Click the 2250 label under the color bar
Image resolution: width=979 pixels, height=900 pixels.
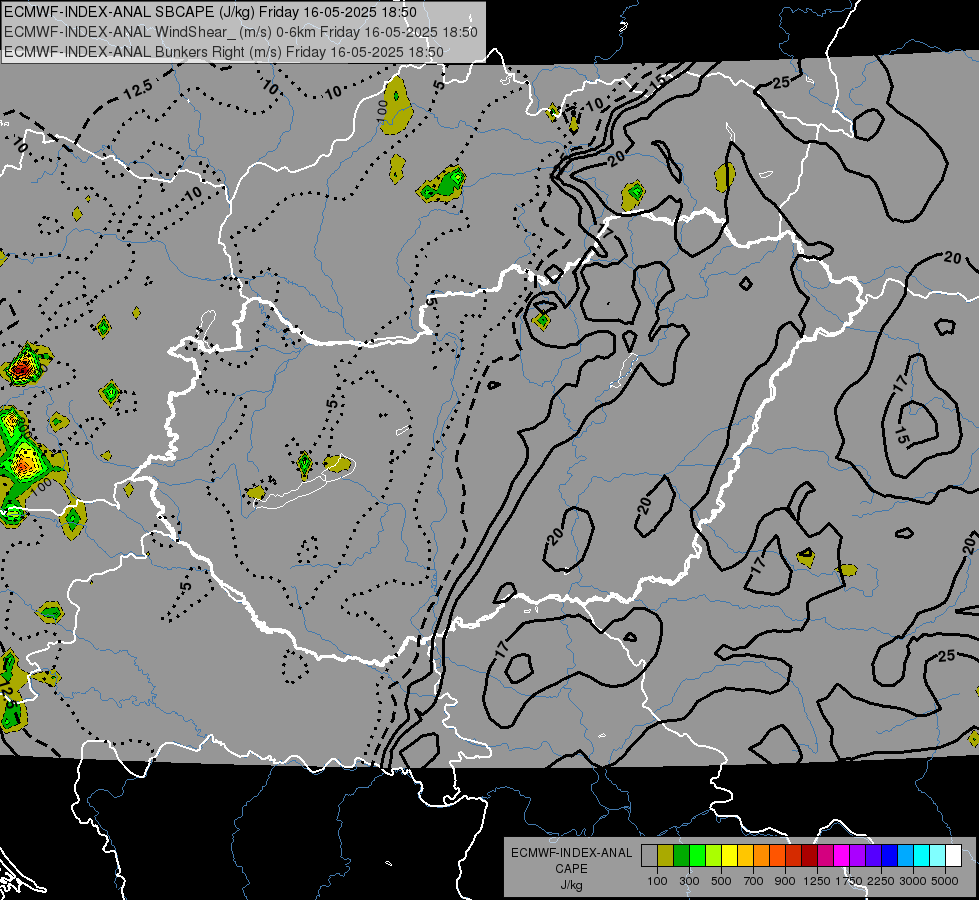[881, 881]
